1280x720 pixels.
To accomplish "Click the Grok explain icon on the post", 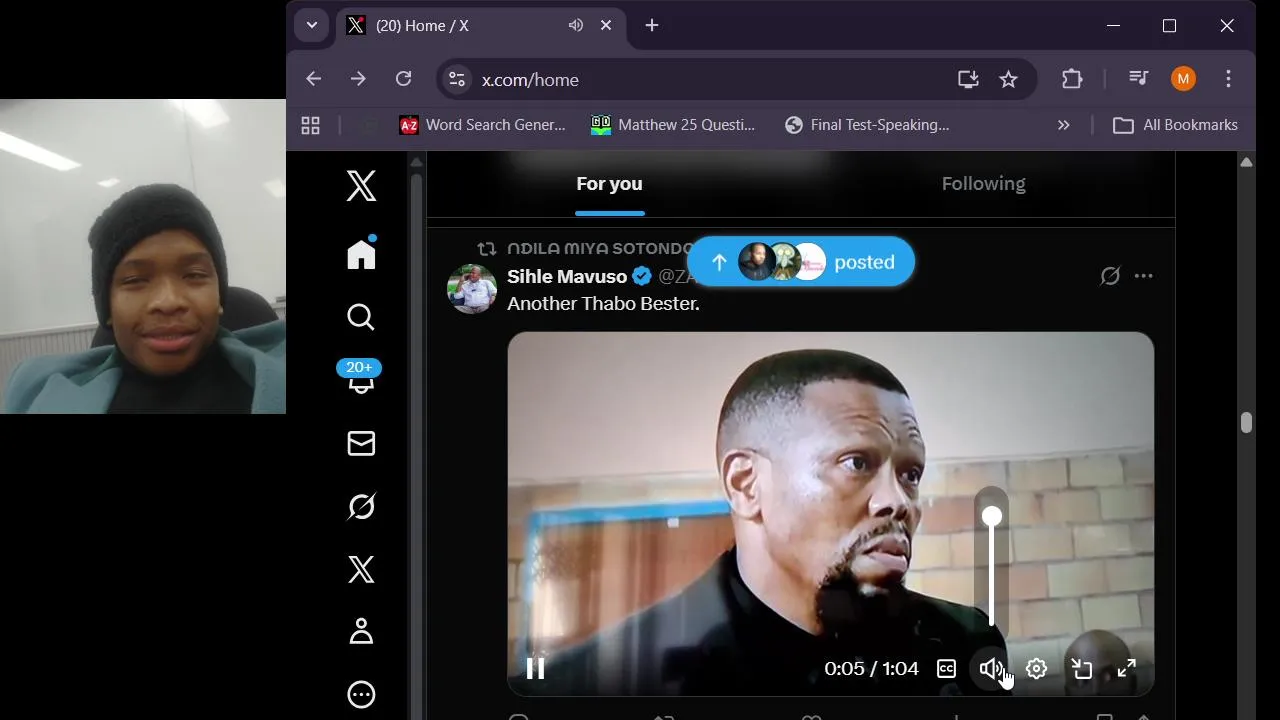I will coord(1110,276).
